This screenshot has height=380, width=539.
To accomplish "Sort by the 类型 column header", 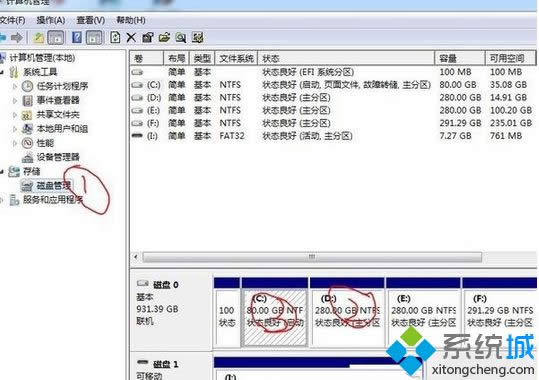I will [202, 58].
